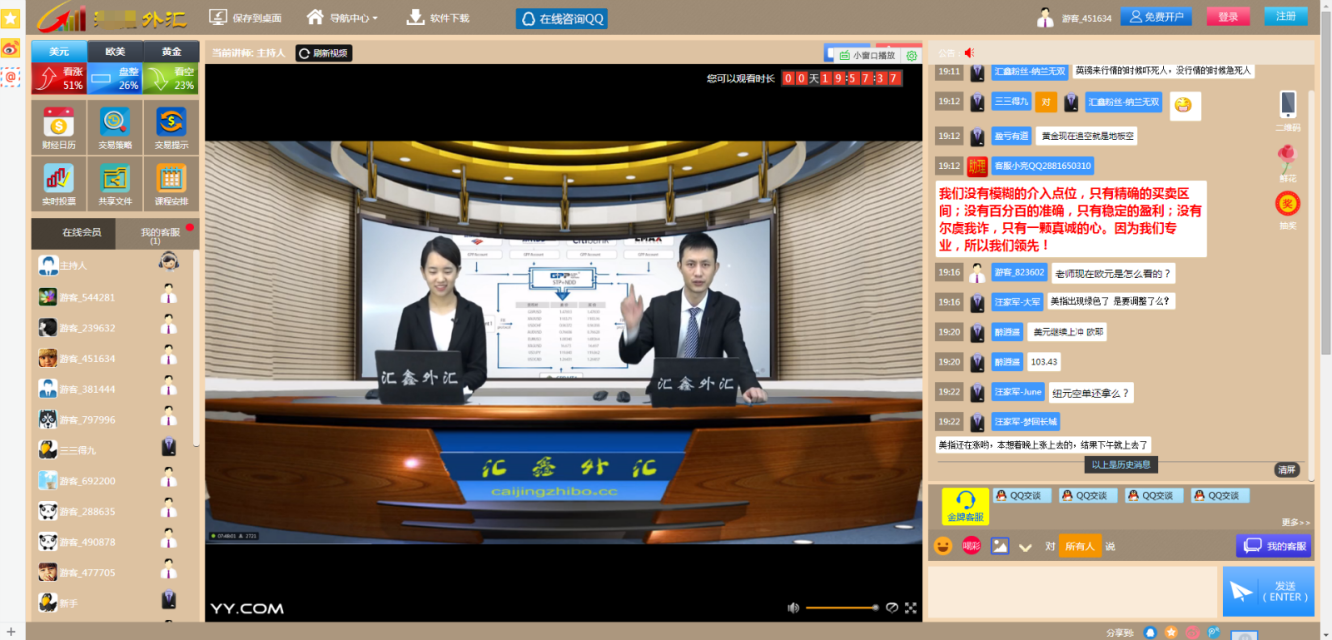
Task: Open the 共享文件 shared files icon
Action: pos(115,185)
